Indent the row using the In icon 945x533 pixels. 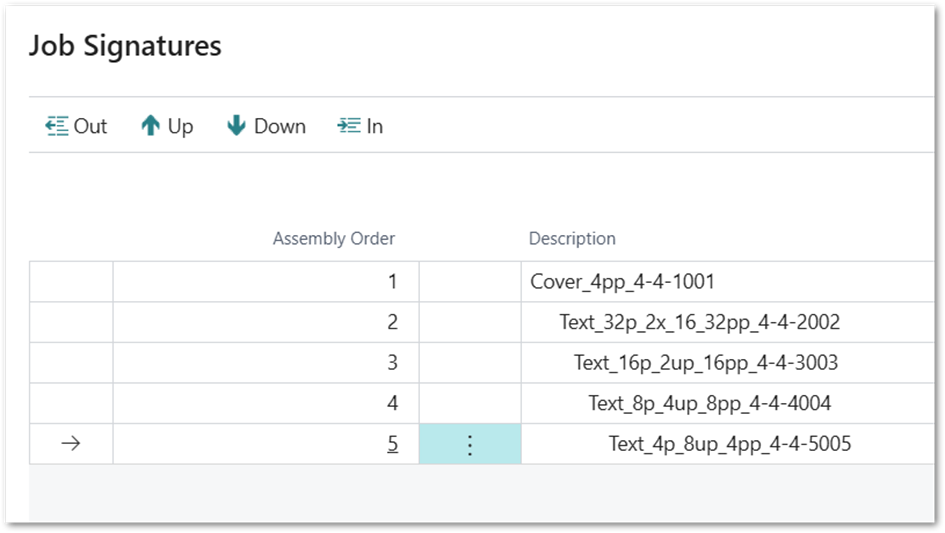pos(348,126)
